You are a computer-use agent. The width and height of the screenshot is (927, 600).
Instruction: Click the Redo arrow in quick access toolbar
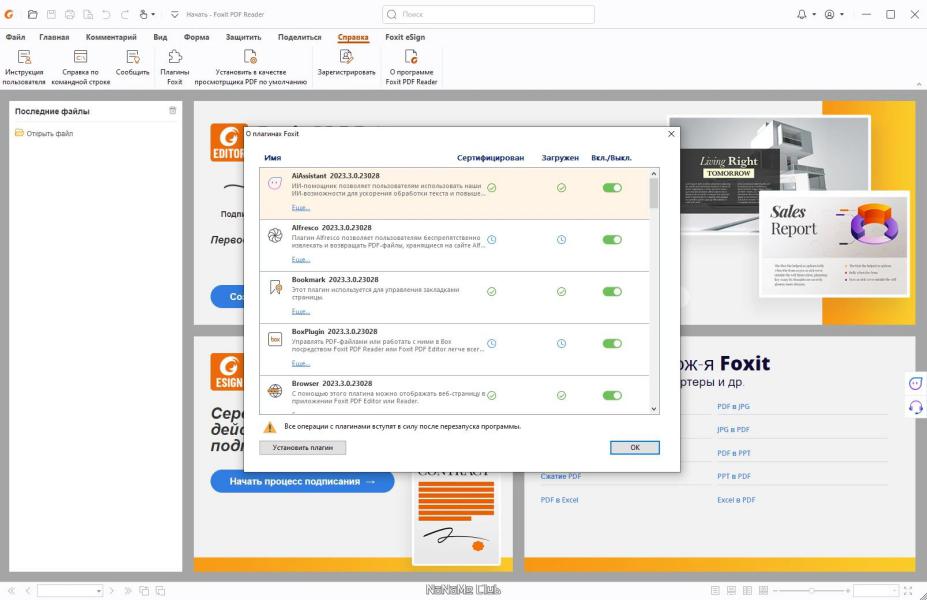(125, 14)
